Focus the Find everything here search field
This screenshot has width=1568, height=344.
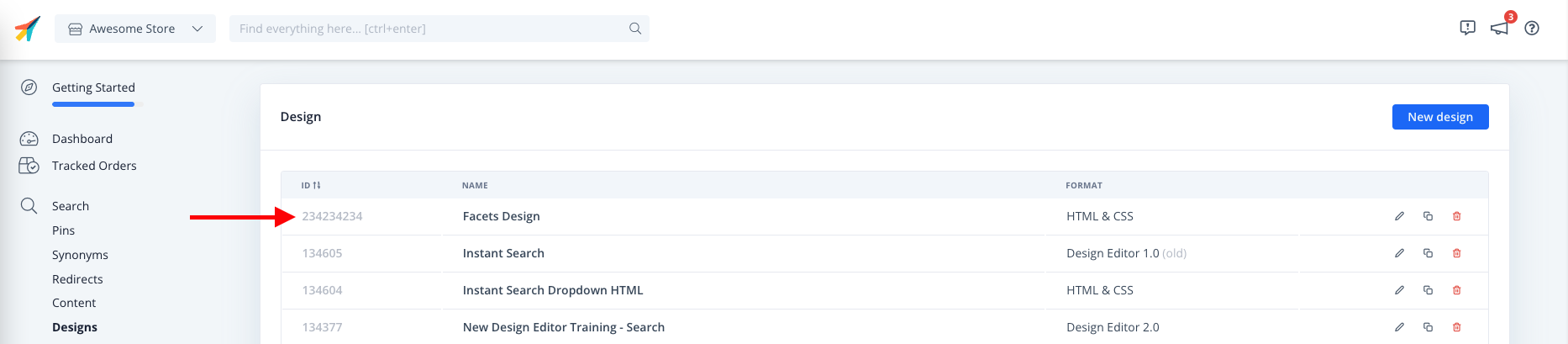[x=429, y=29]
